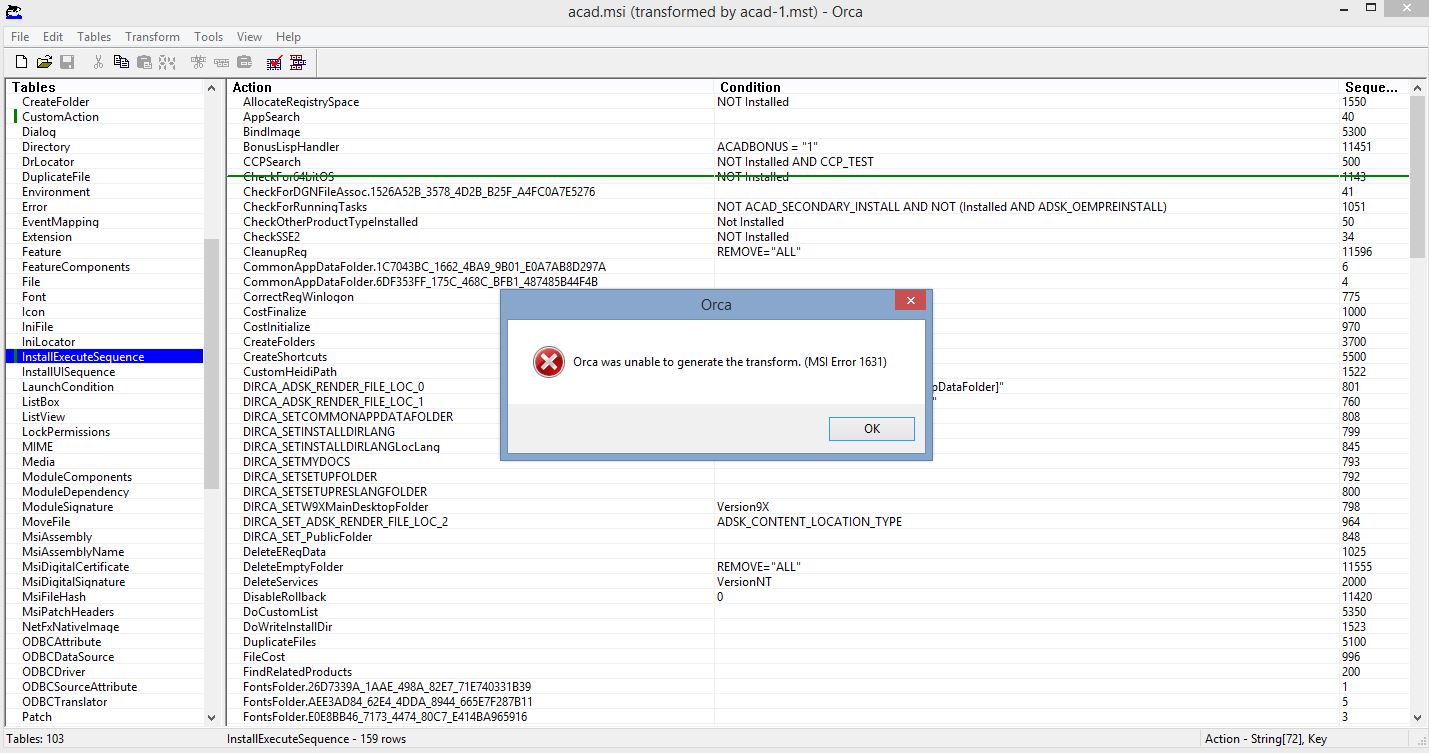Sort by the Condition column header
1429x753 pixels.
coord(1027,87)
